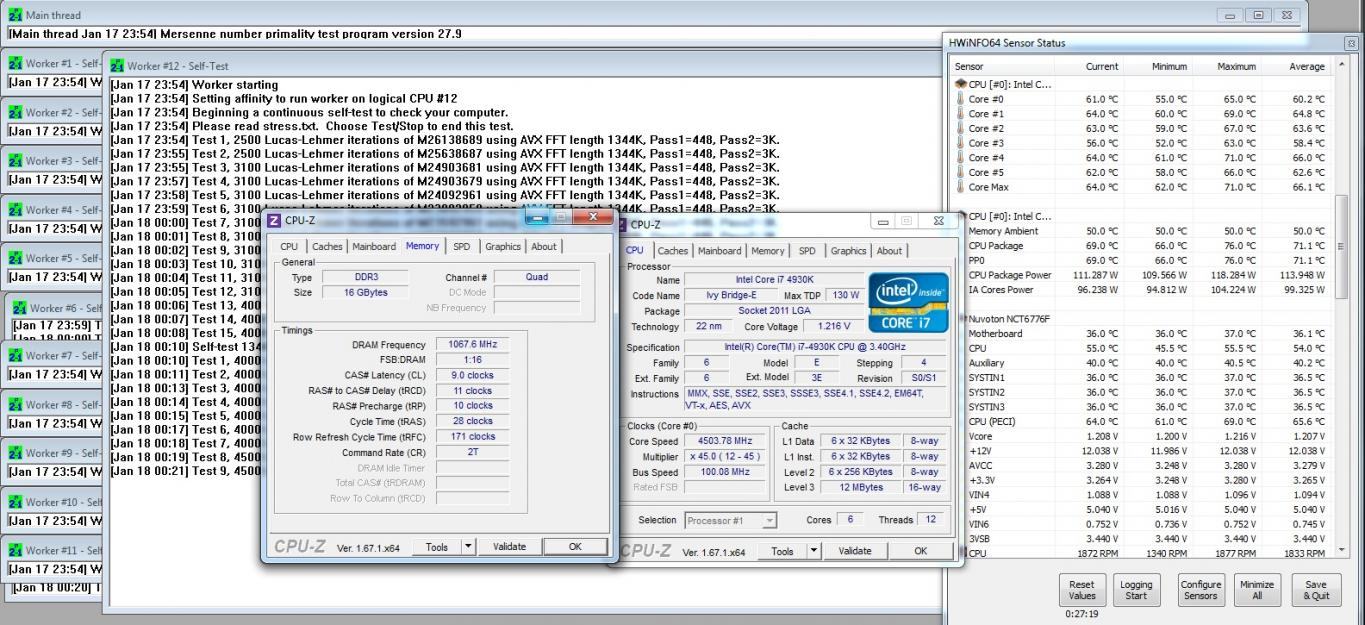Open the Caches tab in CPU-Z Memory window
The image size is (1365, 625).
(326, 246)
